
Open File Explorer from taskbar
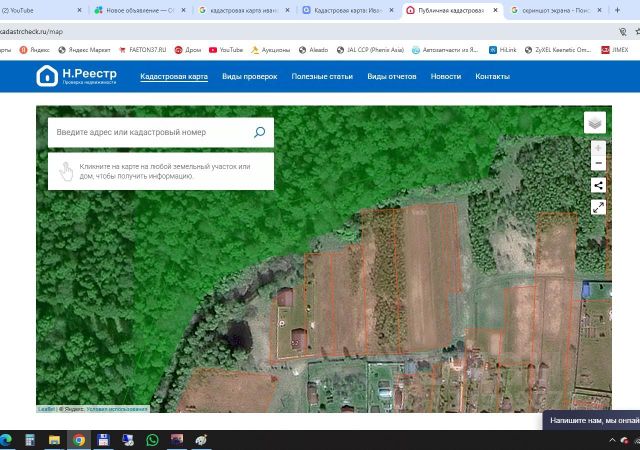(54, 440)
